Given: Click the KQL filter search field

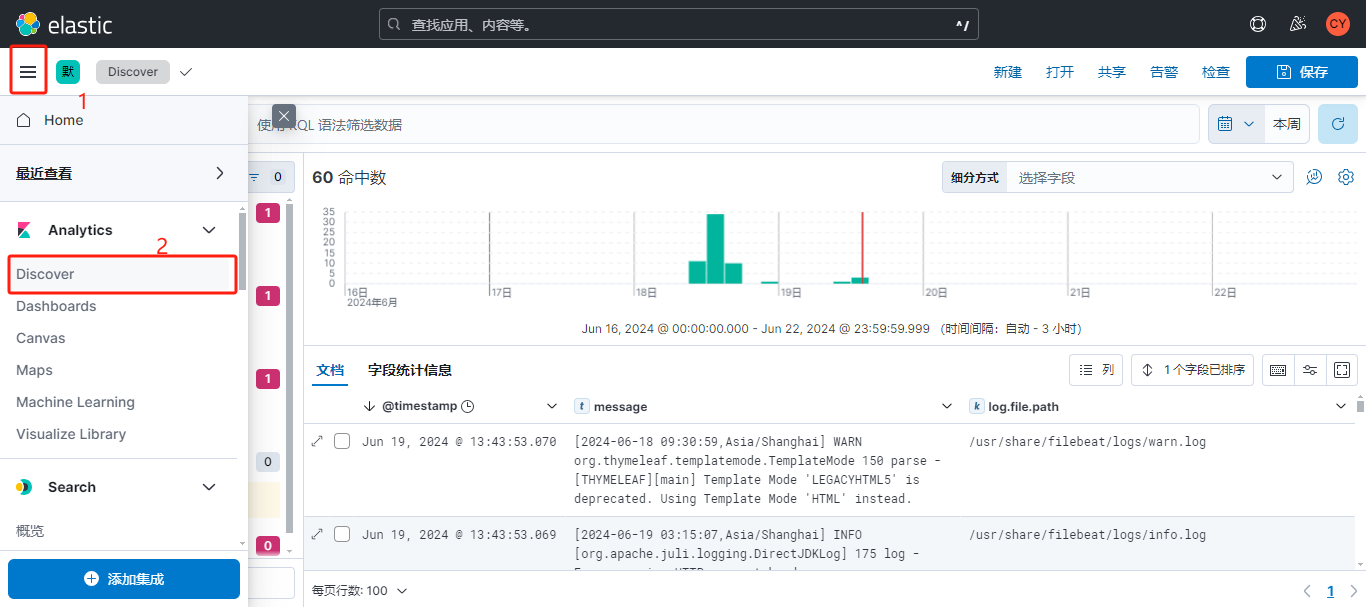Looking at the screenshot, I should 720,124.
